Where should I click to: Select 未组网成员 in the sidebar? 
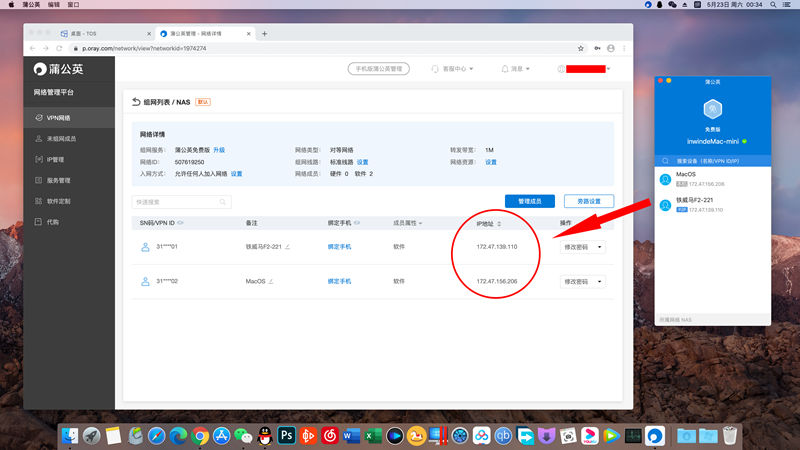(x=69, y=139)
